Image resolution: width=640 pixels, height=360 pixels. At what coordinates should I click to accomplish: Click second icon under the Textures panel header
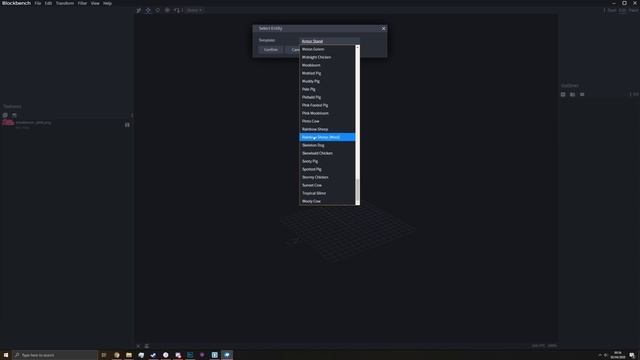14,115
